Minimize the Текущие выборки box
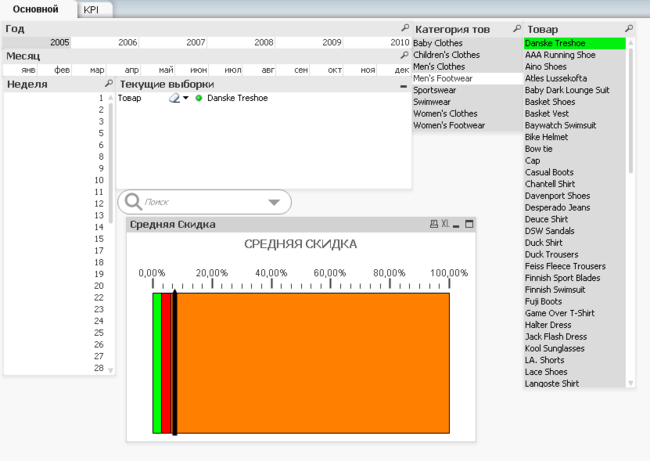Viewport: 650px width, 461px height. pos(403,85)
